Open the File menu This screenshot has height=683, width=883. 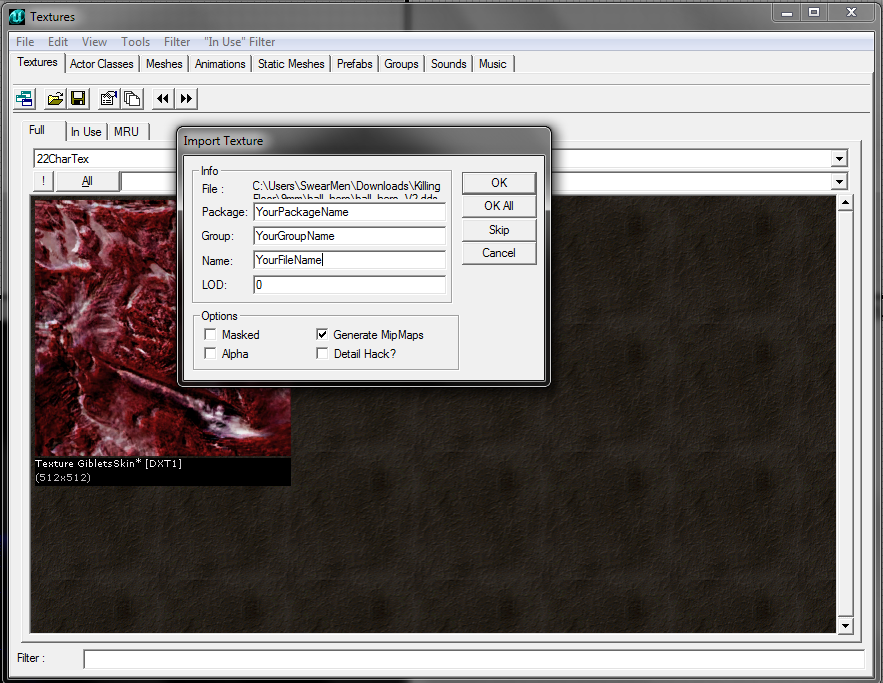tap(25, 42)
